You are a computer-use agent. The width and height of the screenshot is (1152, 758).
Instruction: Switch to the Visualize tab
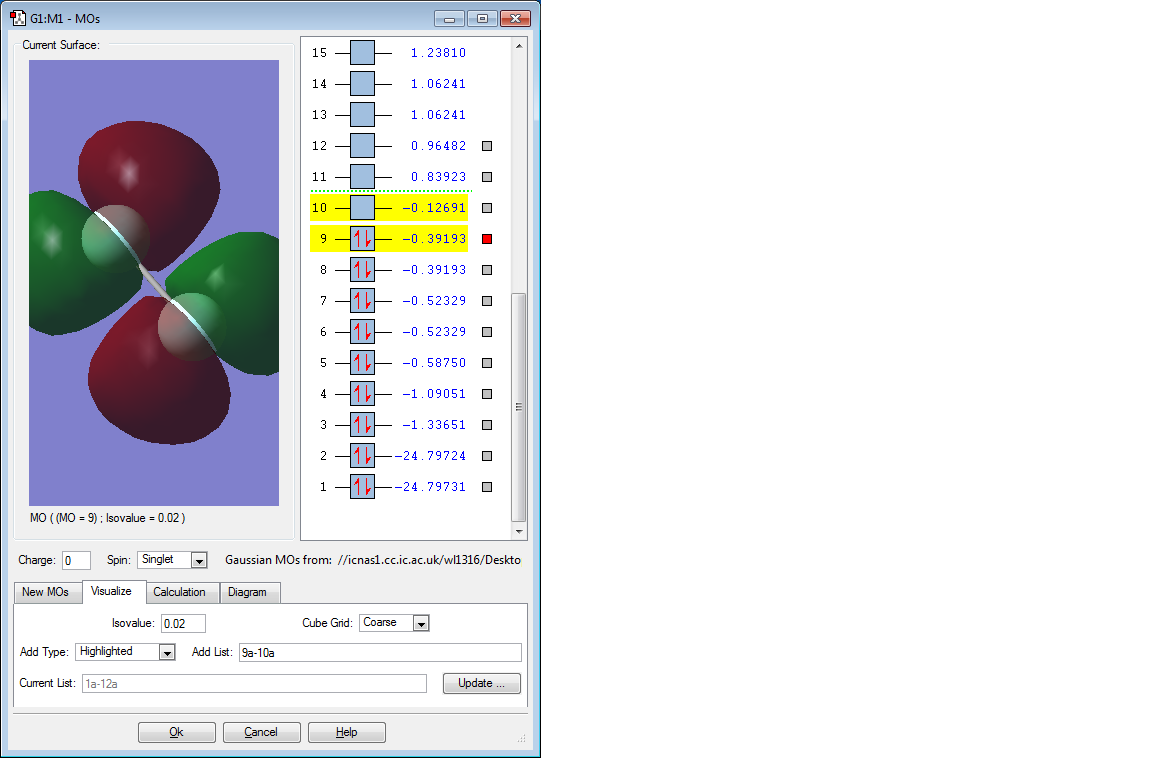[112, 591]
